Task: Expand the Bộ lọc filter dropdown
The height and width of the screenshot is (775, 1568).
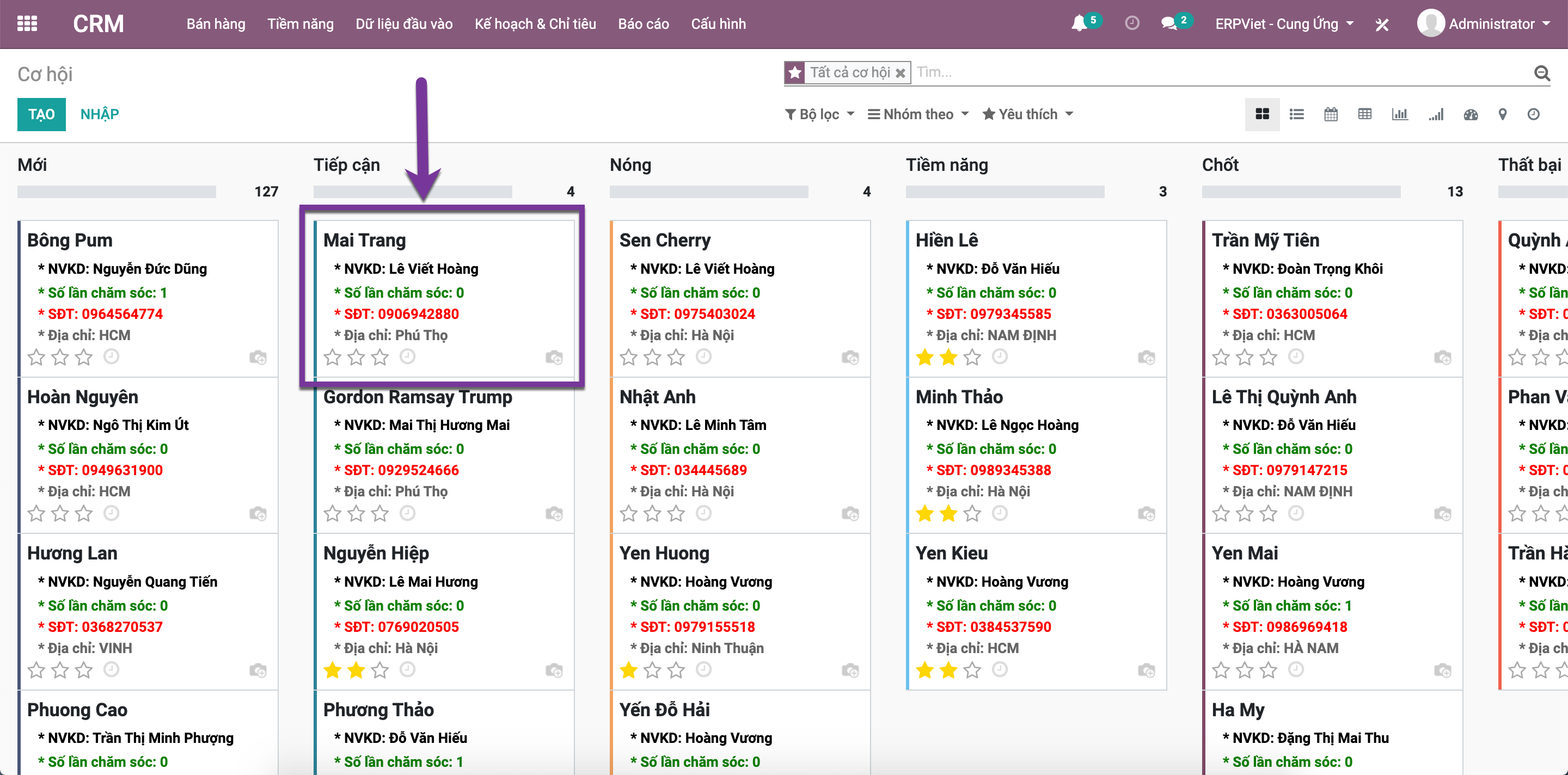Action: [819, 114]
